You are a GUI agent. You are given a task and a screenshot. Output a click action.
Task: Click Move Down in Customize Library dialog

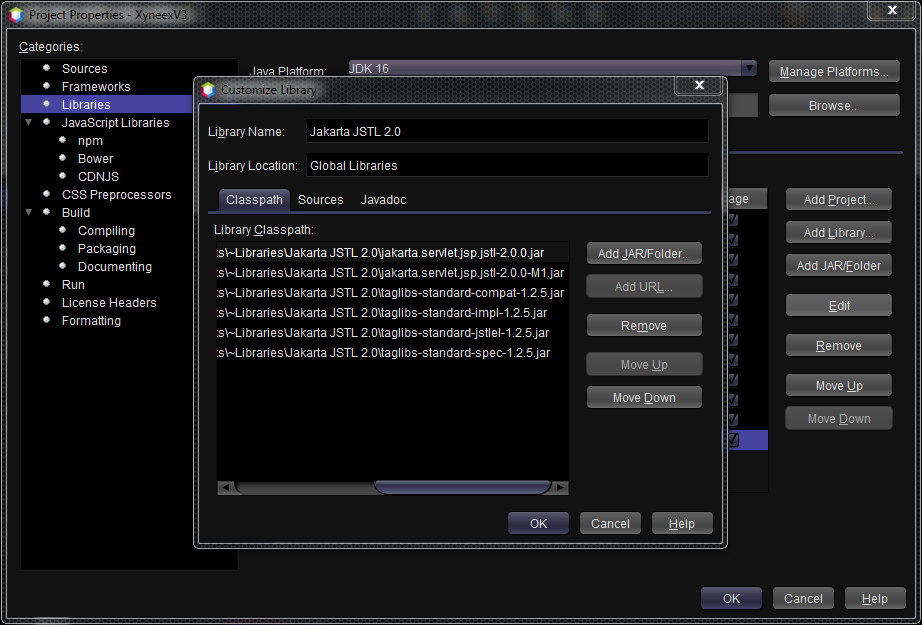(x=644, y=397)
